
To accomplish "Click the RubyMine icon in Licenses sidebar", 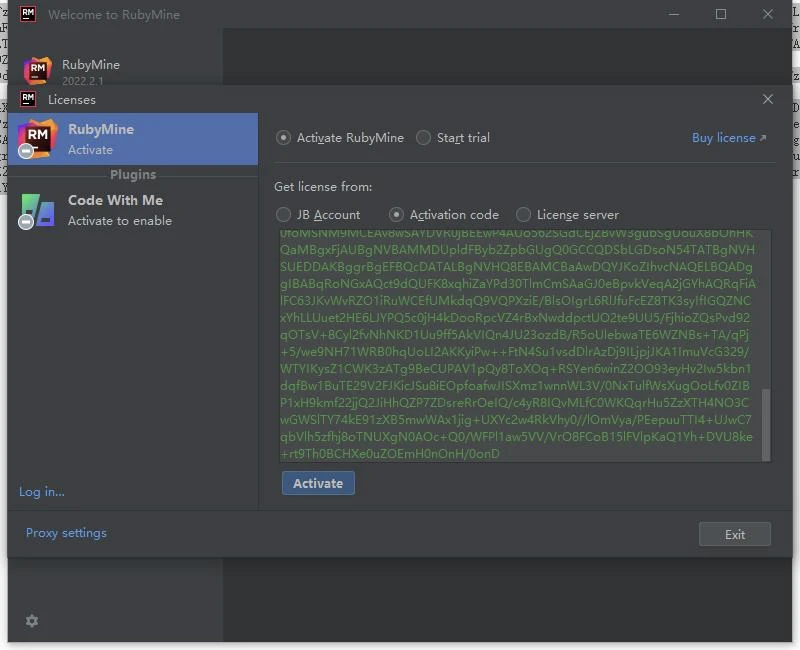I will pos(37,138).
